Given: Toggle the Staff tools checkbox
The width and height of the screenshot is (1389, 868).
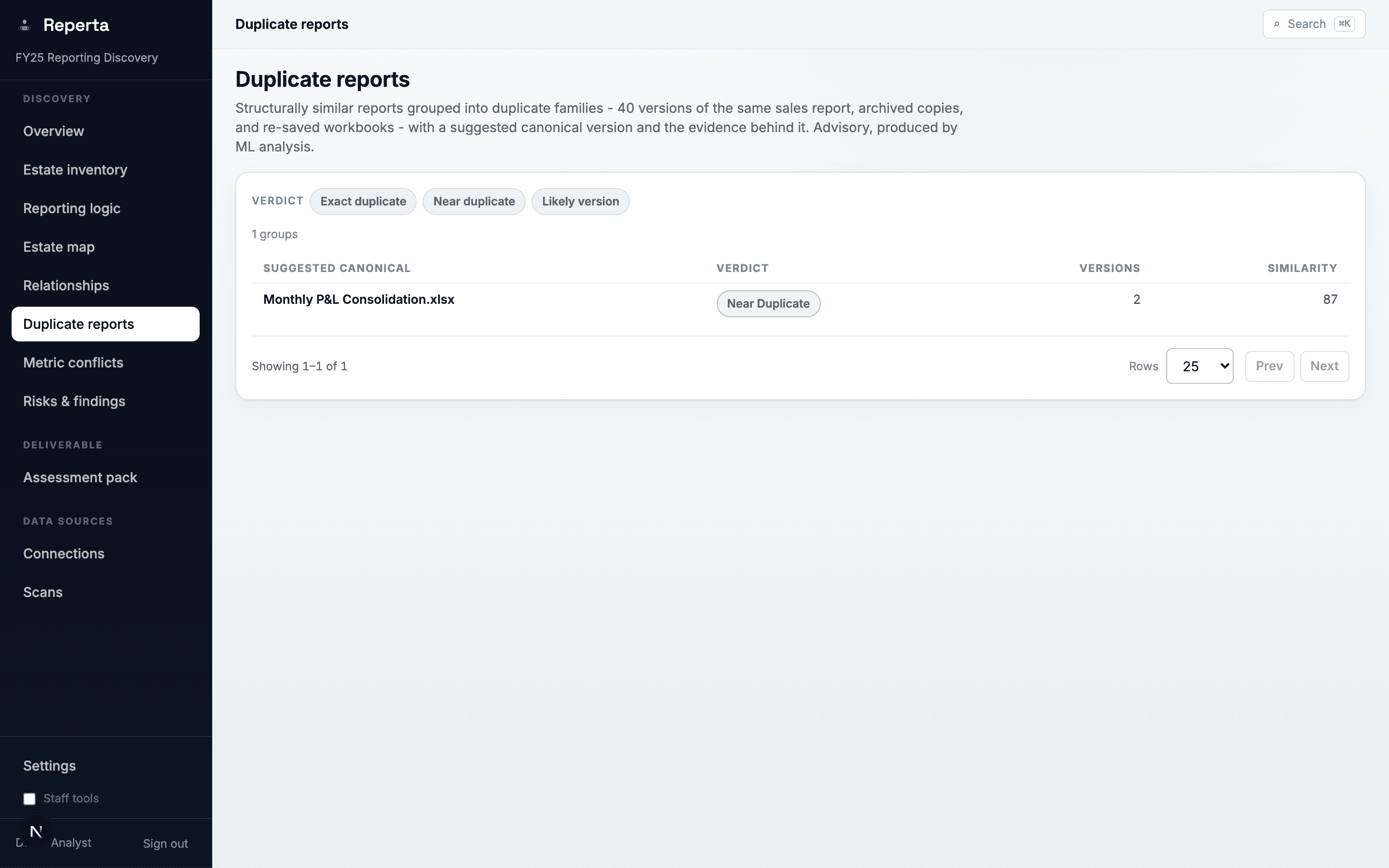Looking at the screenshot, I should coord(29,799).
